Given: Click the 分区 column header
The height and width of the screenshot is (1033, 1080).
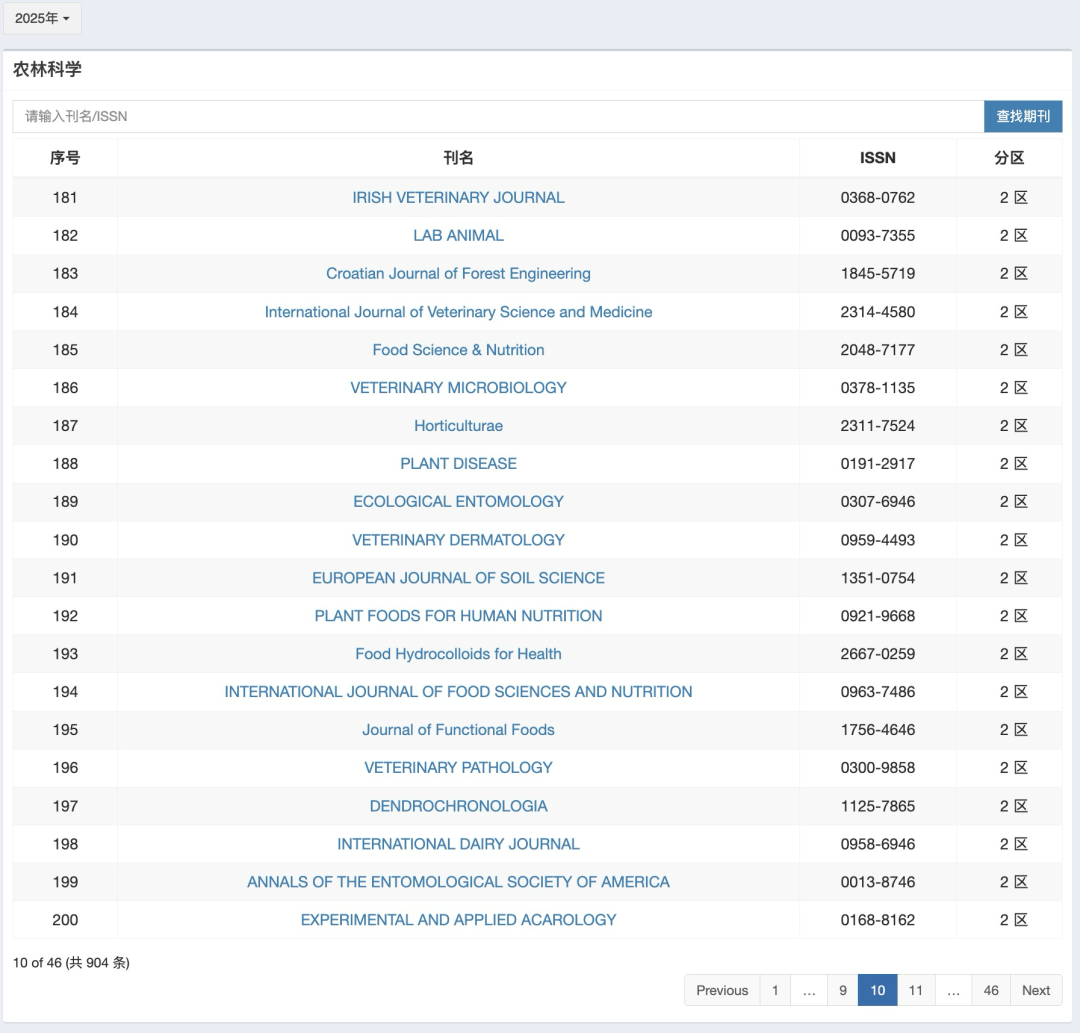Looking at the screenshot, I should [x=1009, y=158].
